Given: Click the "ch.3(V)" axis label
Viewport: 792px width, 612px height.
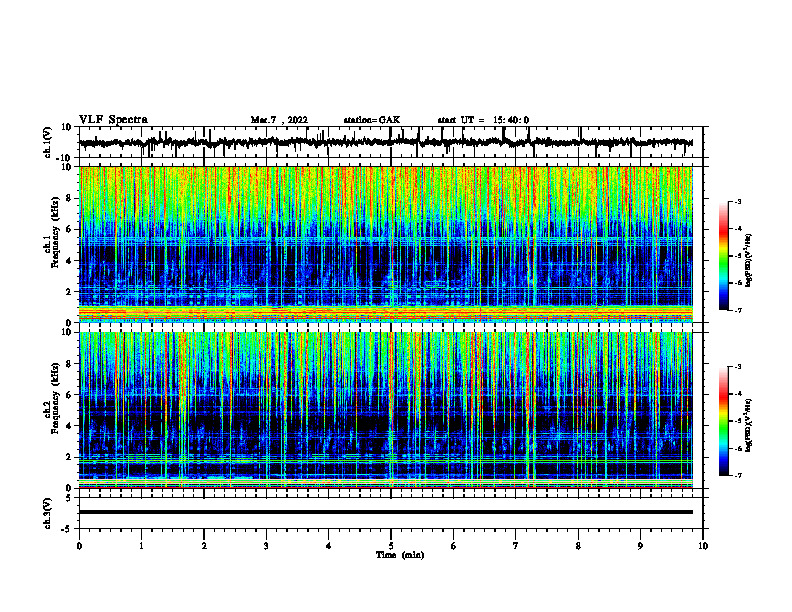Looking at the screenshot, I should 48,513.
